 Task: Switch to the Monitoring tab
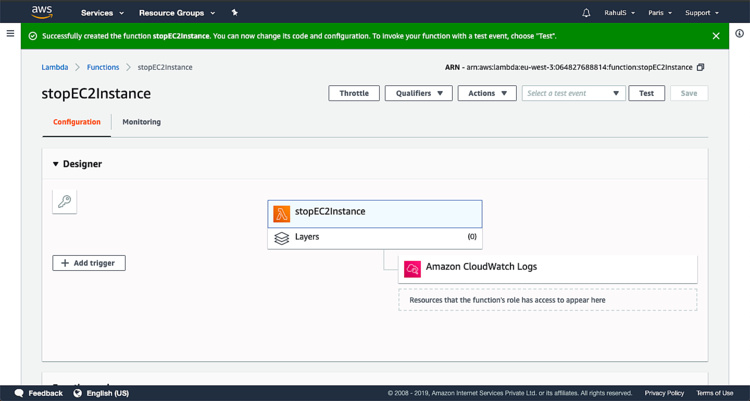point(141,122)
